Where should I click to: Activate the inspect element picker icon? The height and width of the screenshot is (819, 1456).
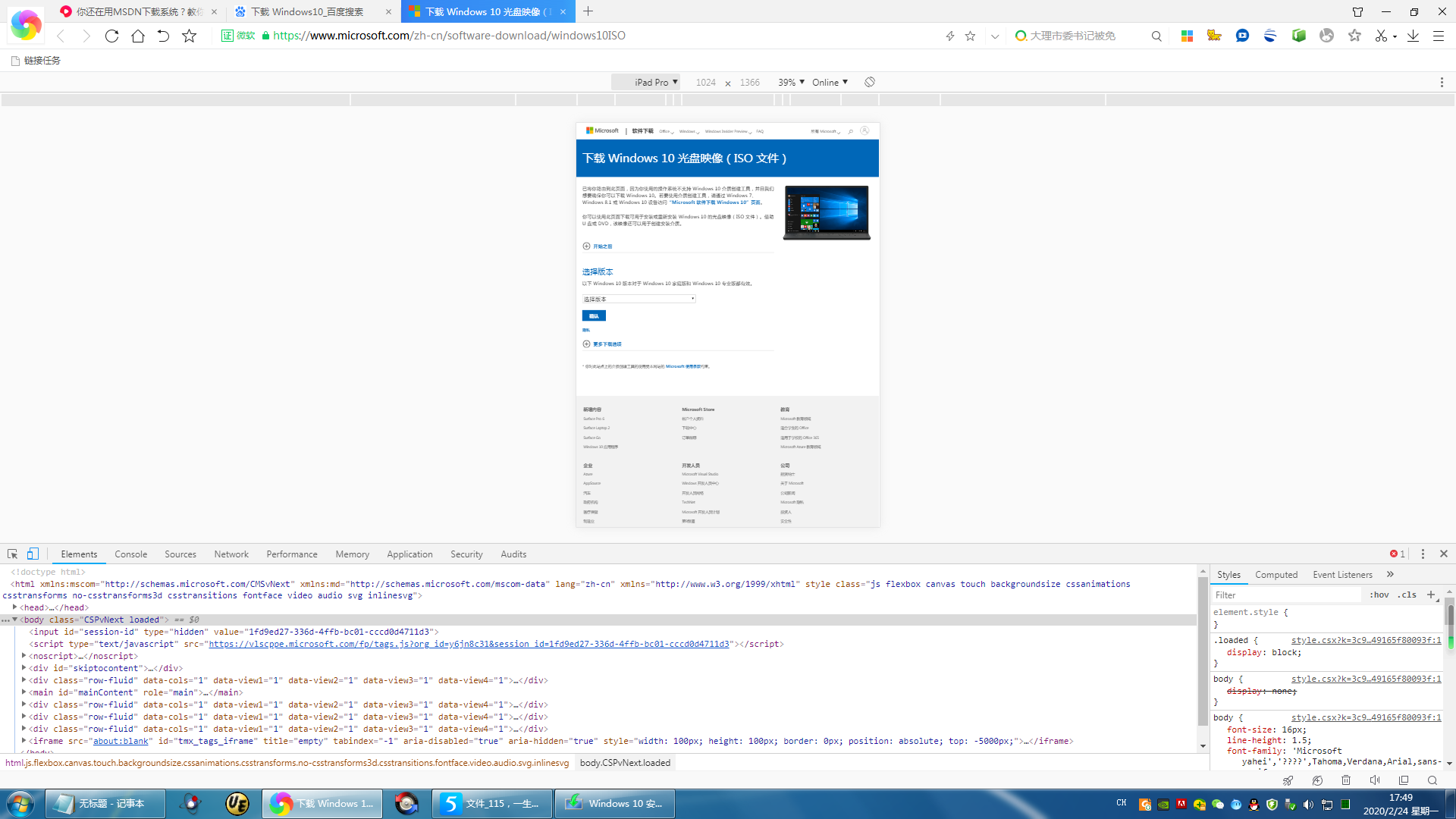coord(12,554)
